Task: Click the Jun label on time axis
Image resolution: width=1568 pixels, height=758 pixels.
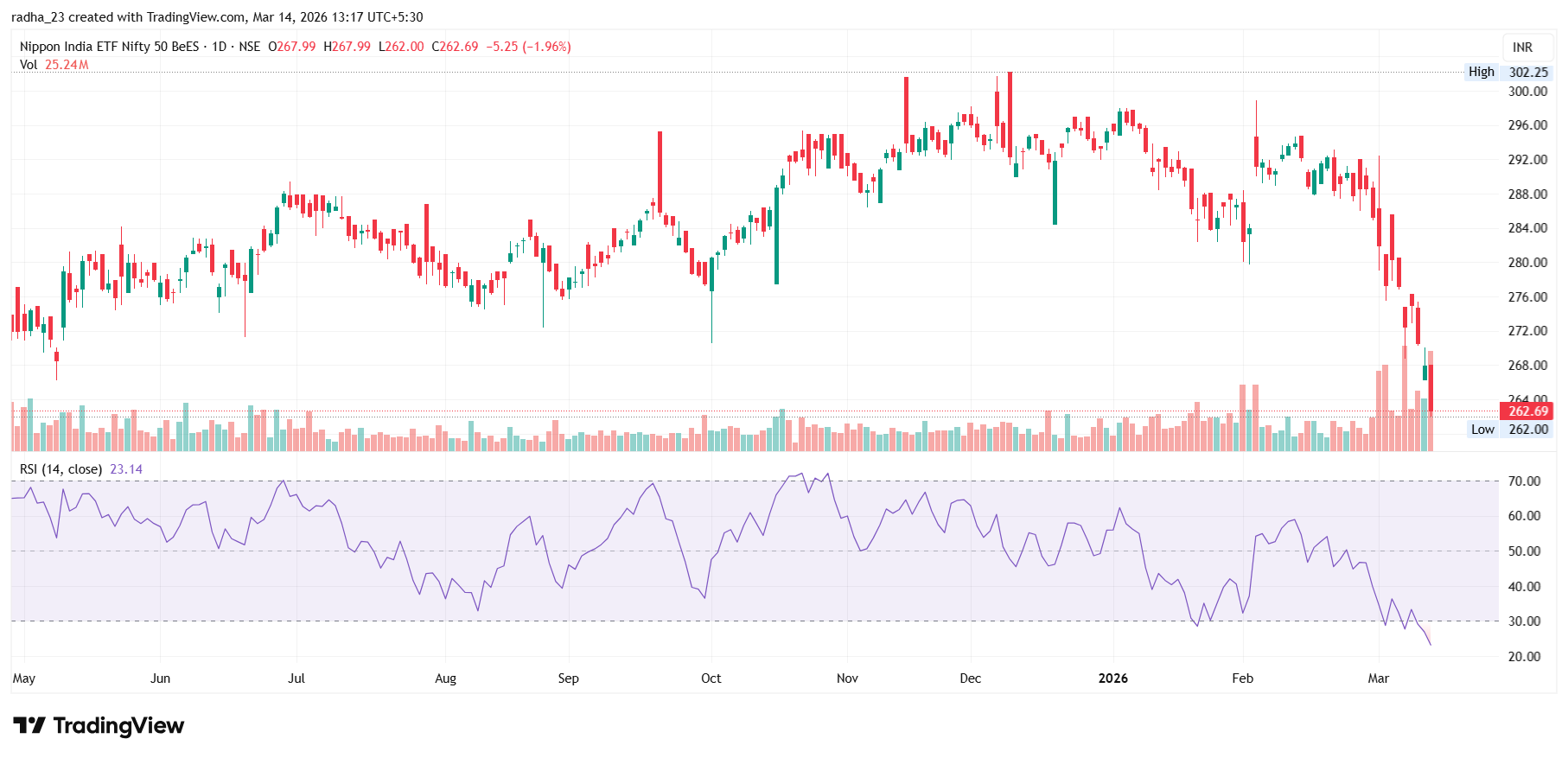Action: [160, 678]
